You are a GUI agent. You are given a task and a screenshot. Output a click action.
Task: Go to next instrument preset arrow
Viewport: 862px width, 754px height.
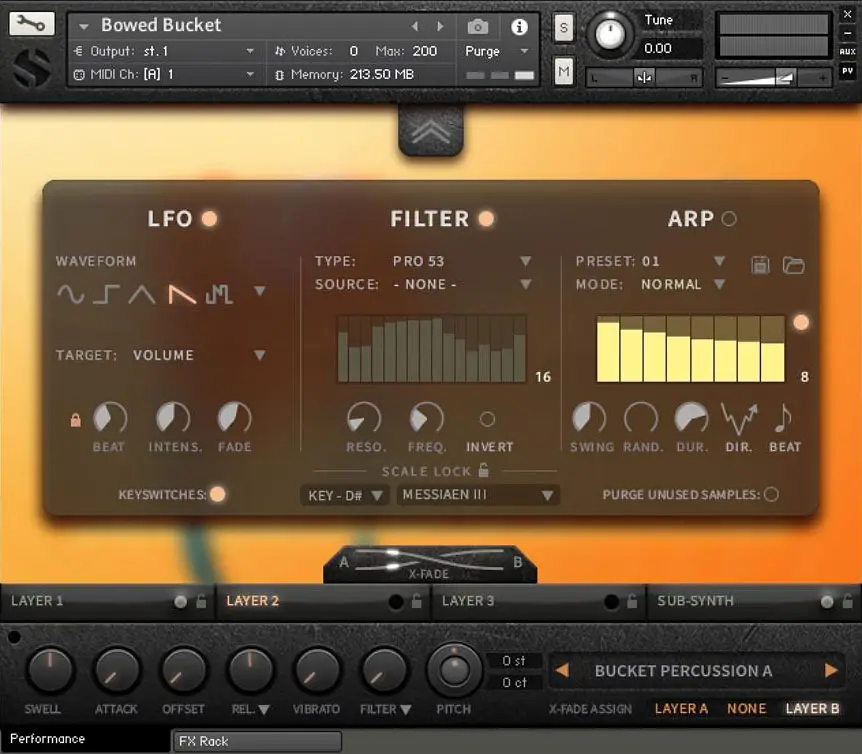(x=440, y=26)
